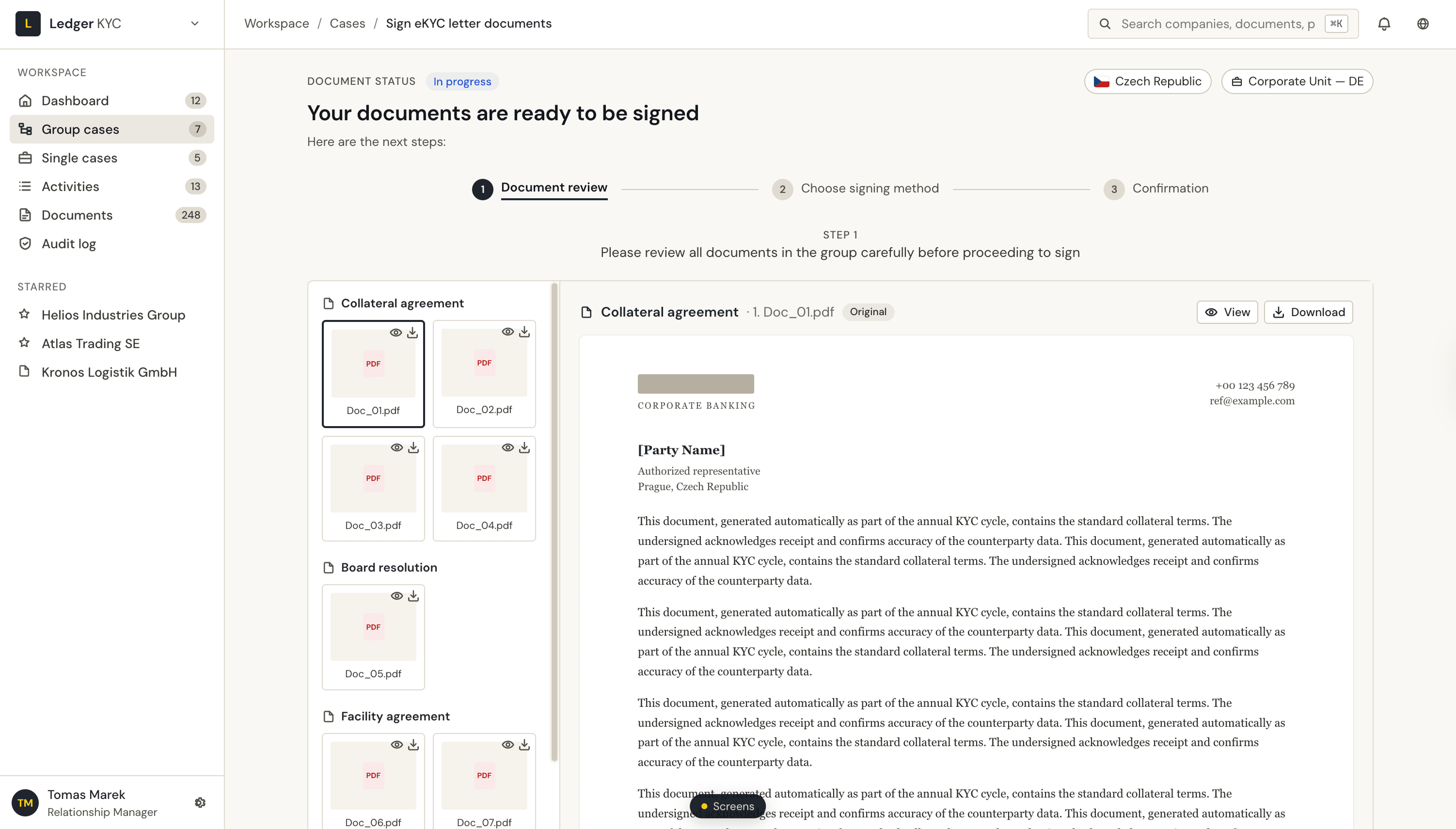Click the notification bell
This screenshot has width=1456, height=829.
(1384, 23)
